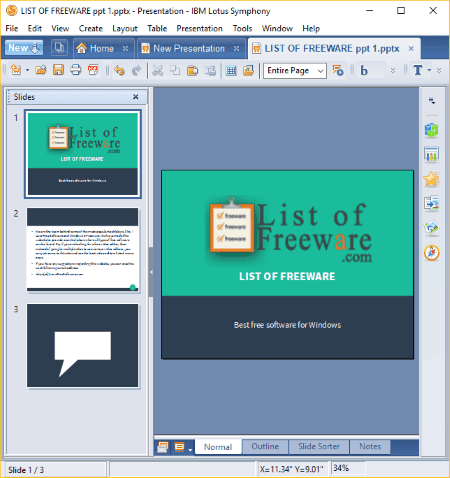Open the Presentation menu
Image resolution: width=450 pixels, height=478 pixels.
click(x=199, y=28)
